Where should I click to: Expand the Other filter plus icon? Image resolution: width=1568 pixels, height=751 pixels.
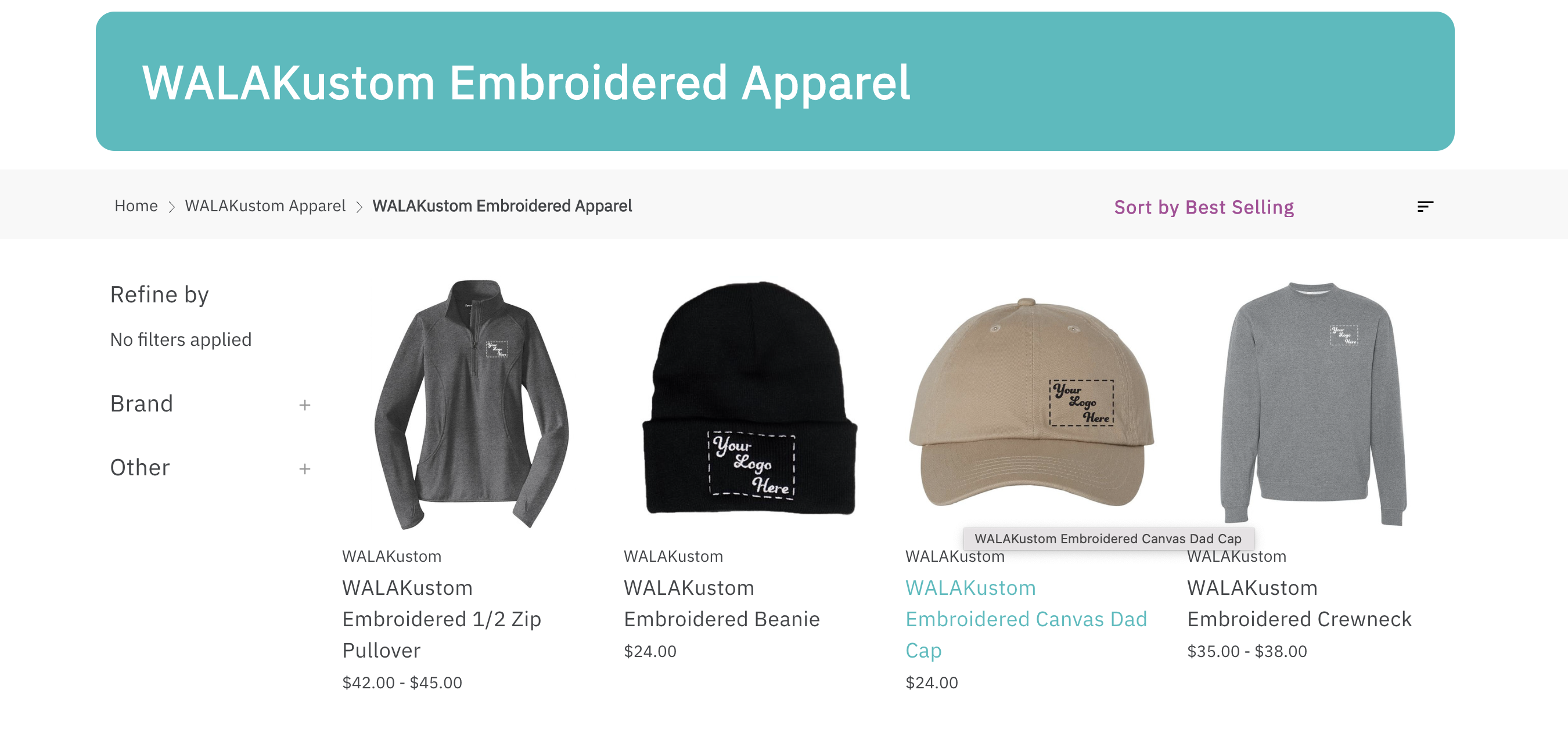pos(305,469)
